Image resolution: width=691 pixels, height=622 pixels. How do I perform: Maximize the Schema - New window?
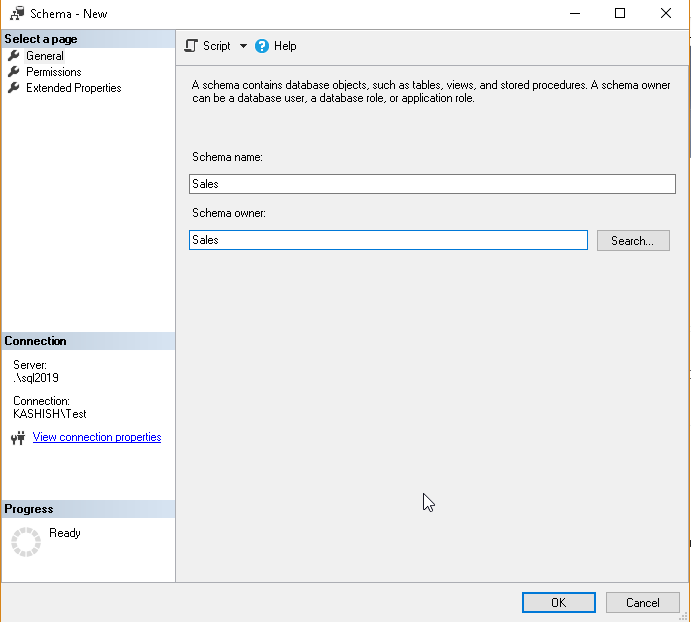coord(620,14)
